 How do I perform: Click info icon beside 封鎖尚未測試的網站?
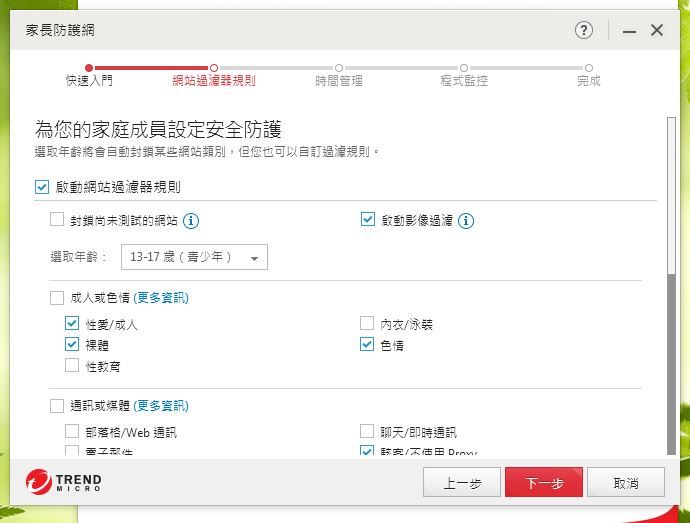(191, 221)
